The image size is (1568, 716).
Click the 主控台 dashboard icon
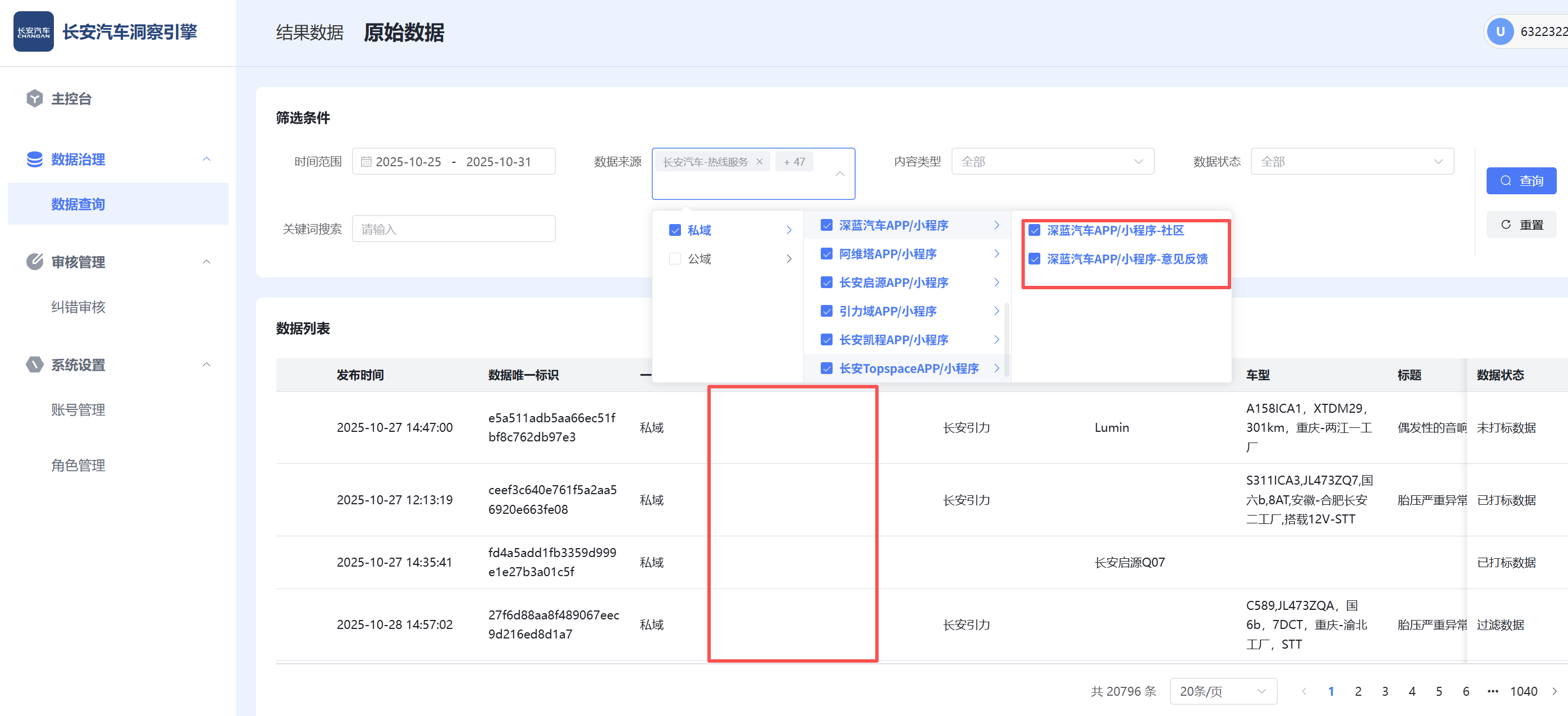35,98
